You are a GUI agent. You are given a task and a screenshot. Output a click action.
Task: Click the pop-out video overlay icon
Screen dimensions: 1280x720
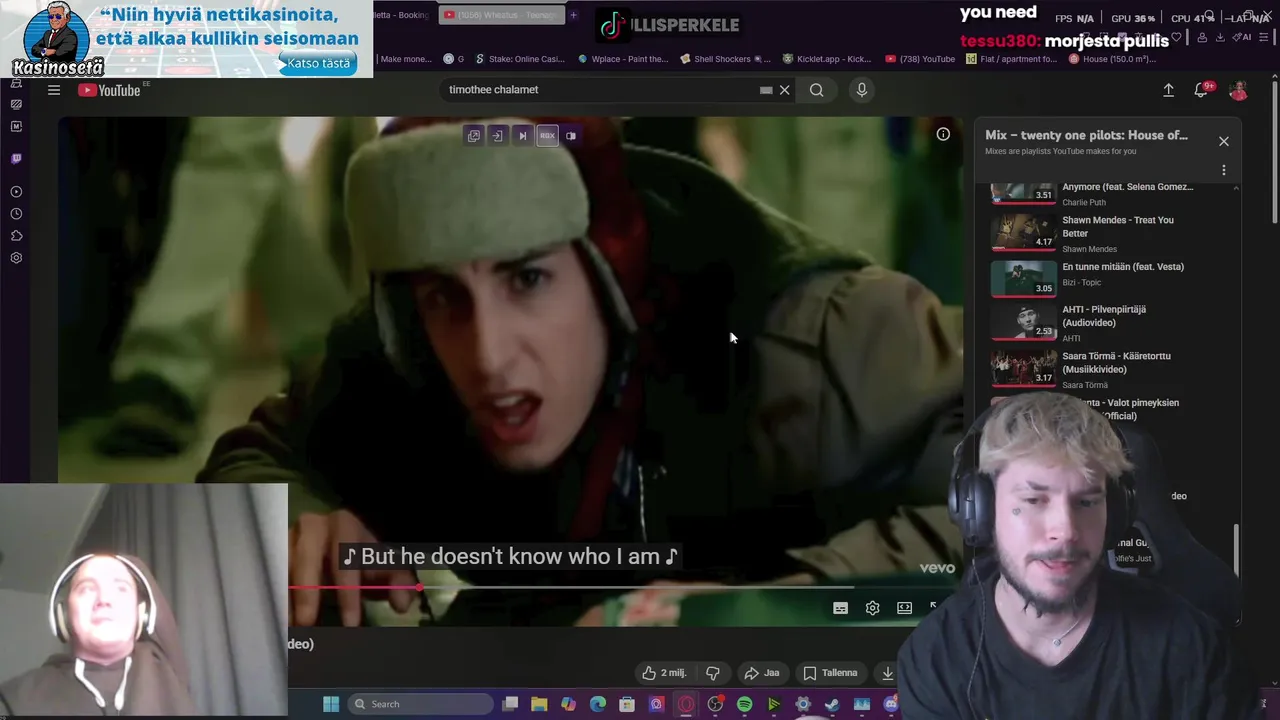tap(474, 136)
